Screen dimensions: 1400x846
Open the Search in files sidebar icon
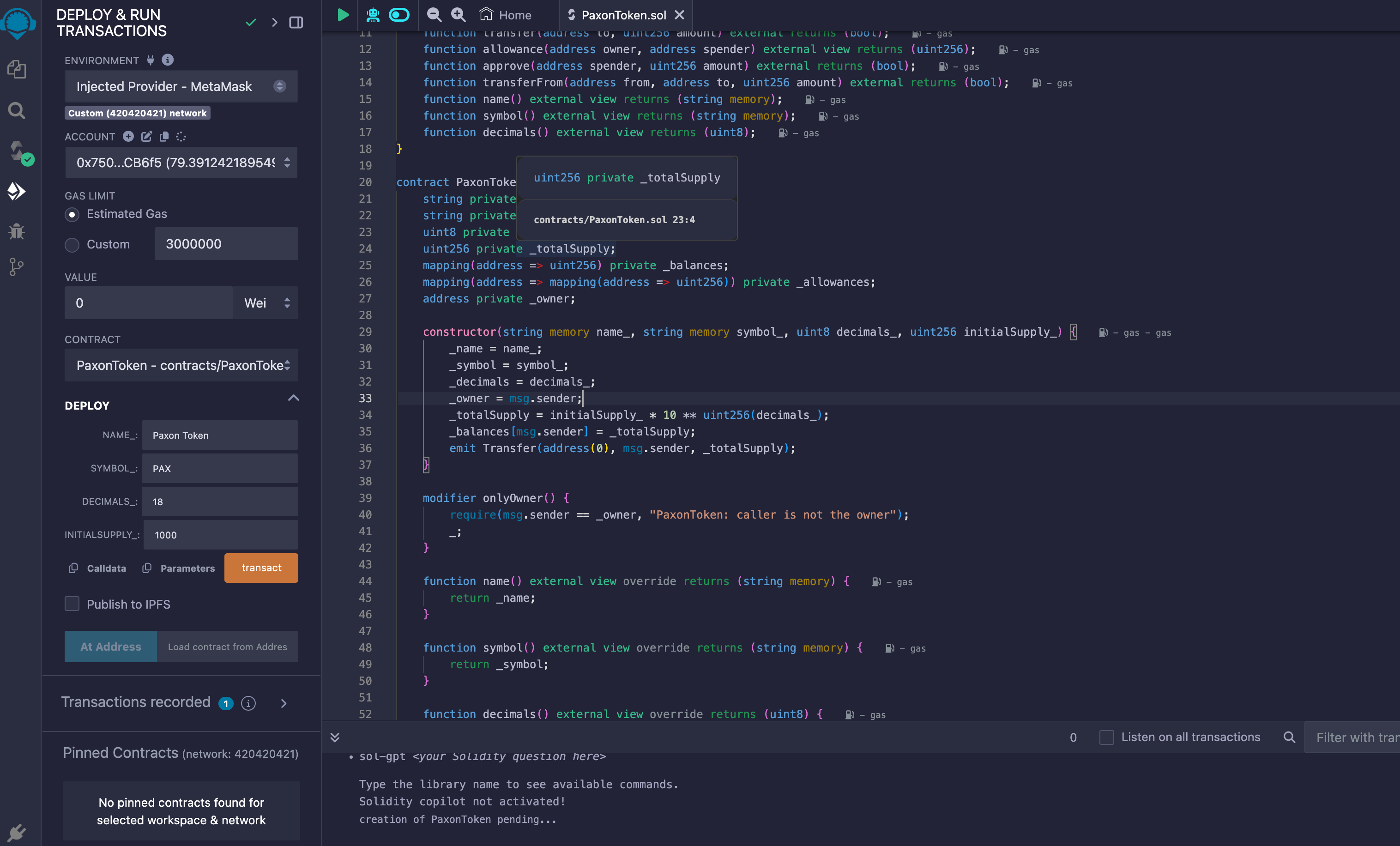[x=17, y=111]
